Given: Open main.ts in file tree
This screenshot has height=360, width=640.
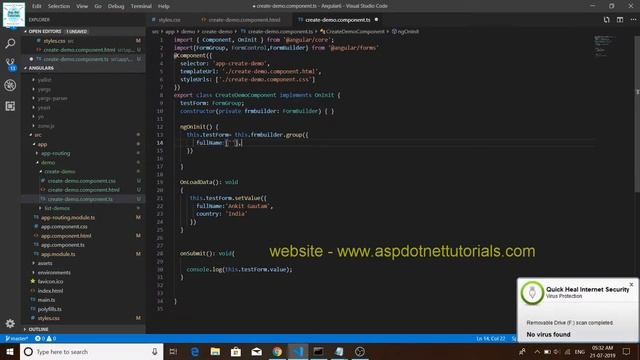Looking at the screenshot, I should [x=46, y=300].
